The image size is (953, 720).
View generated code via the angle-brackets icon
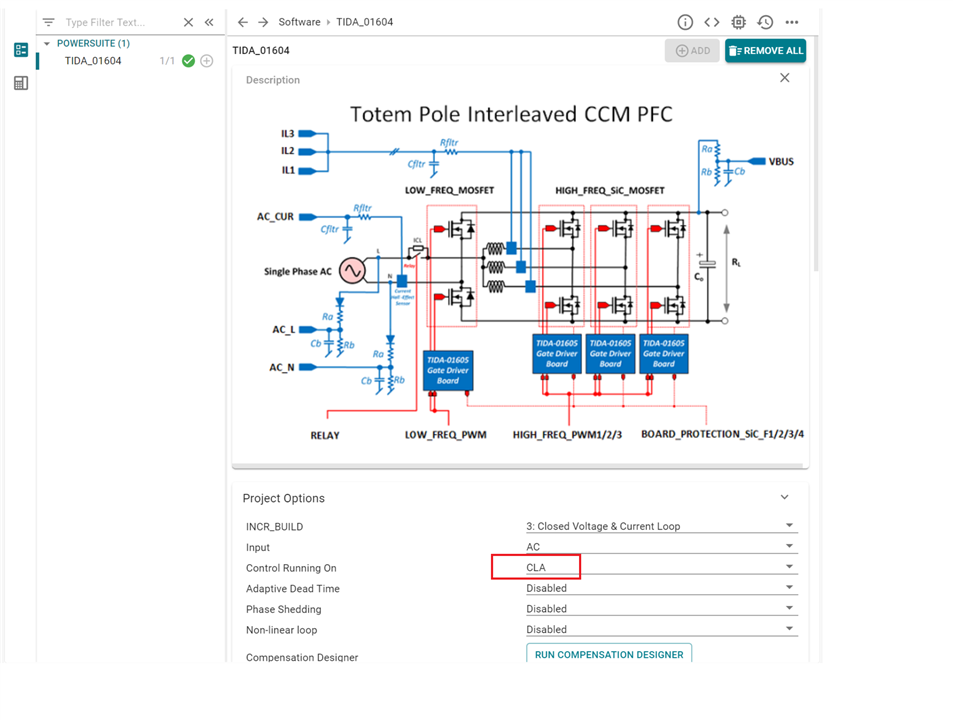711,22
